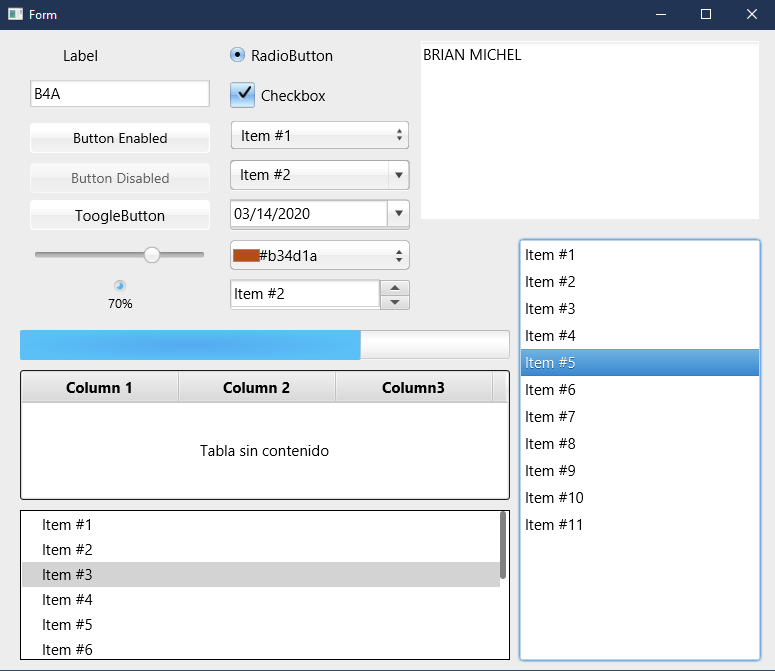Select Item #8 in right list
The height and width of the screenshot is (671, 775).
pos(640,444)
